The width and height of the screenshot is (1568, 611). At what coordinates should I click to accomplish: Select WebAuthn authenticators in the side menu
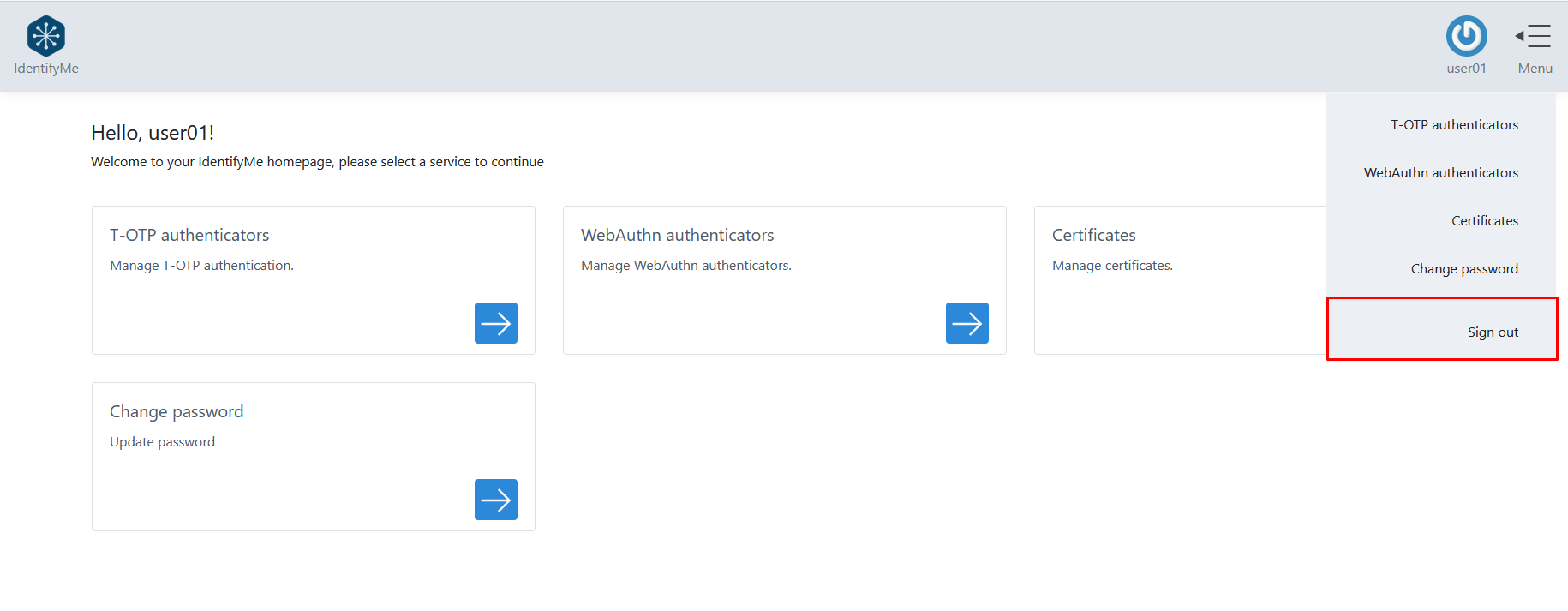click(x=1440, y=173)
